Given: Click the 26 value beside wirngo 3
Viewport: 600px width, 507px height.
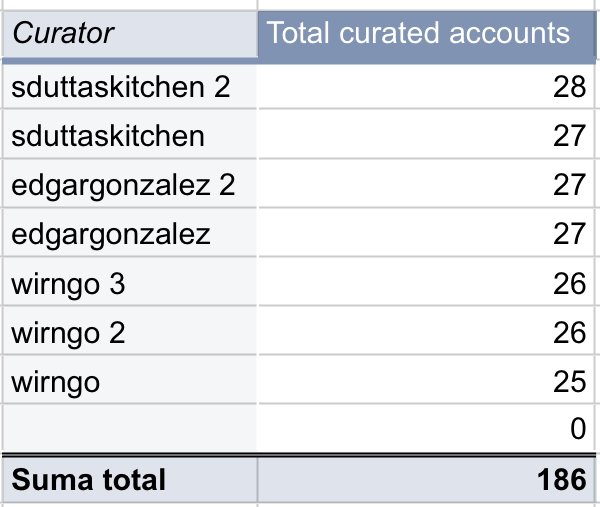Looking at the screenshot, I should click(427, 282).
